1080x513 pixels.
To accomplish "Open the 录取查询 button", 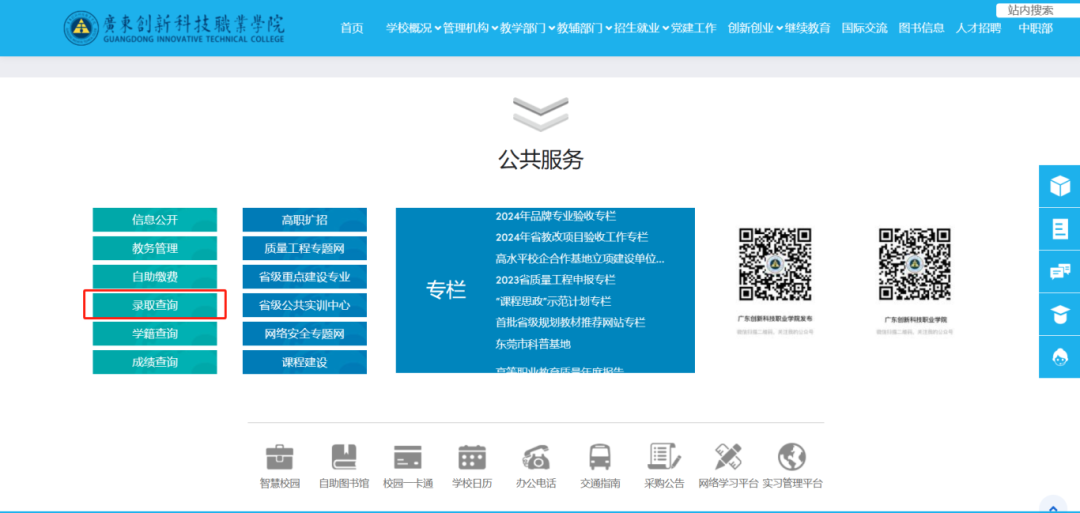I will tap(155, 305).
